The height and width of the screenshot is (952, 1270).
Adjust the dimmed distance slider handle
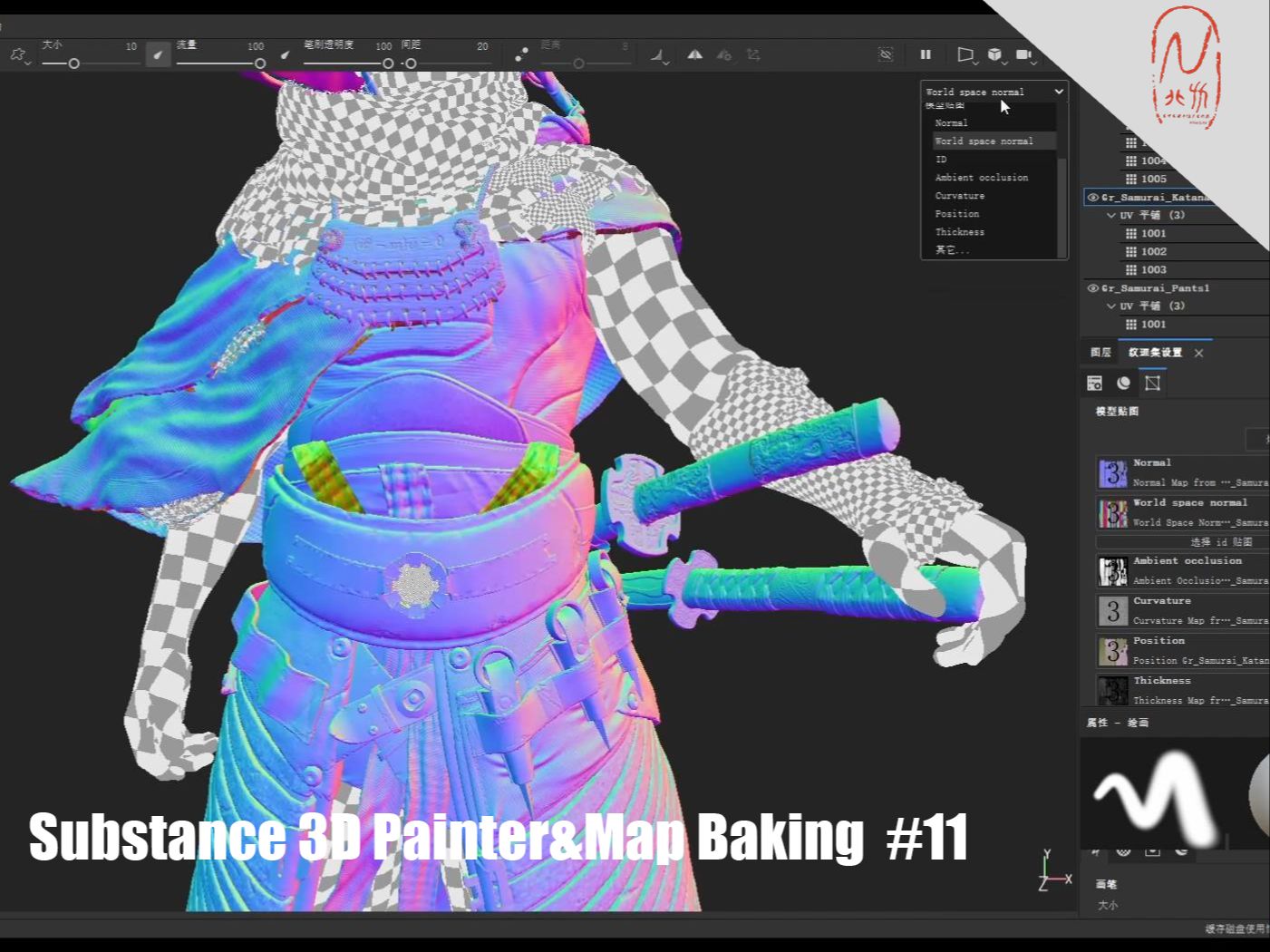pos(578,63)
